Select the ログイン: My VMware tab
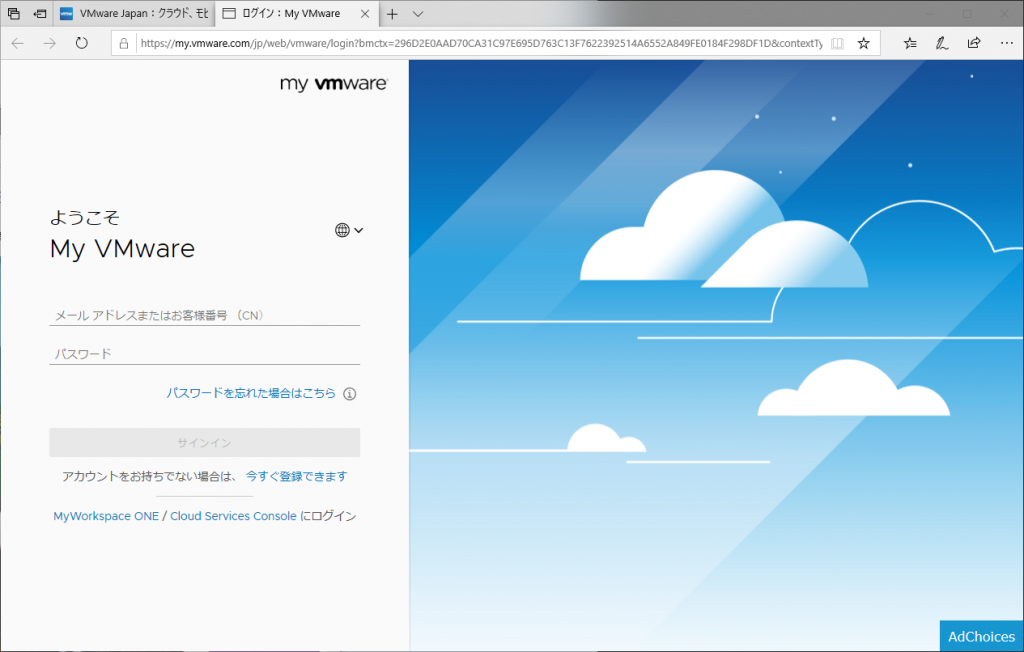 [x=291, y=14]
